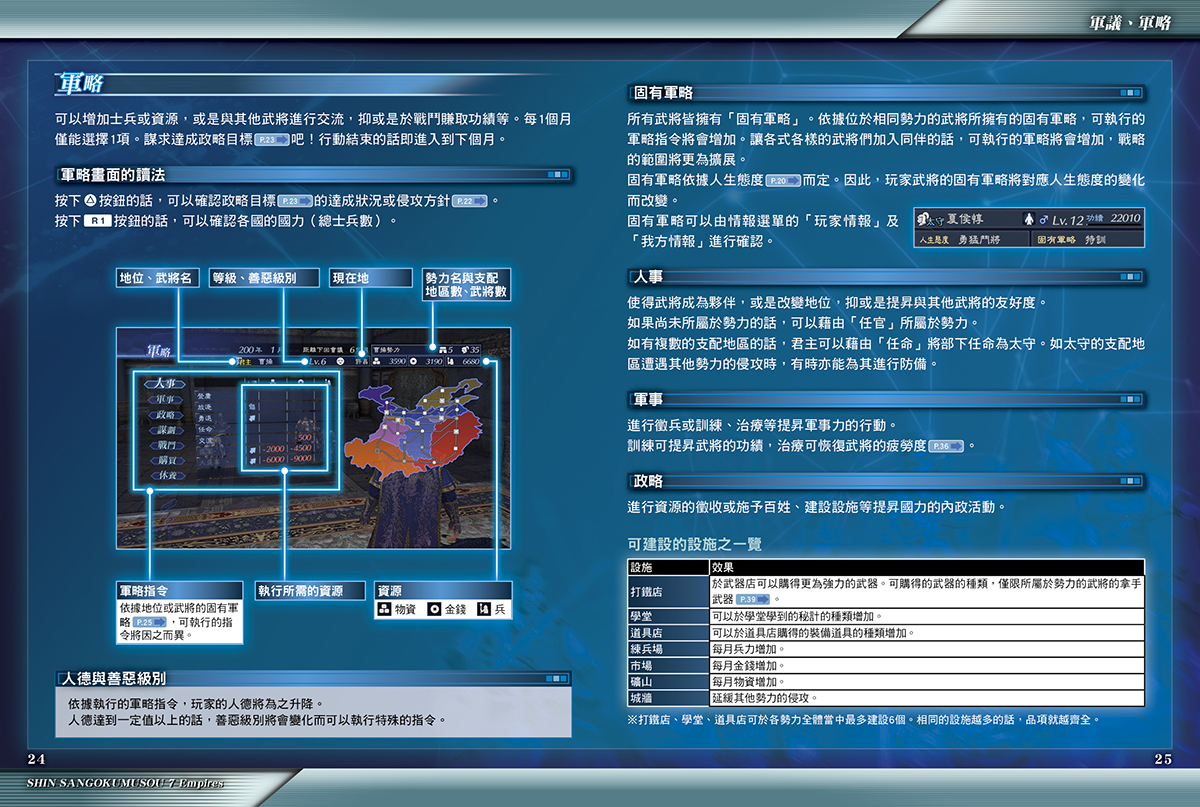Image resolution: width=1200 pixels, height=807 pixels.
Task: Select 軍事 in the game command menu
Action: 165,400
